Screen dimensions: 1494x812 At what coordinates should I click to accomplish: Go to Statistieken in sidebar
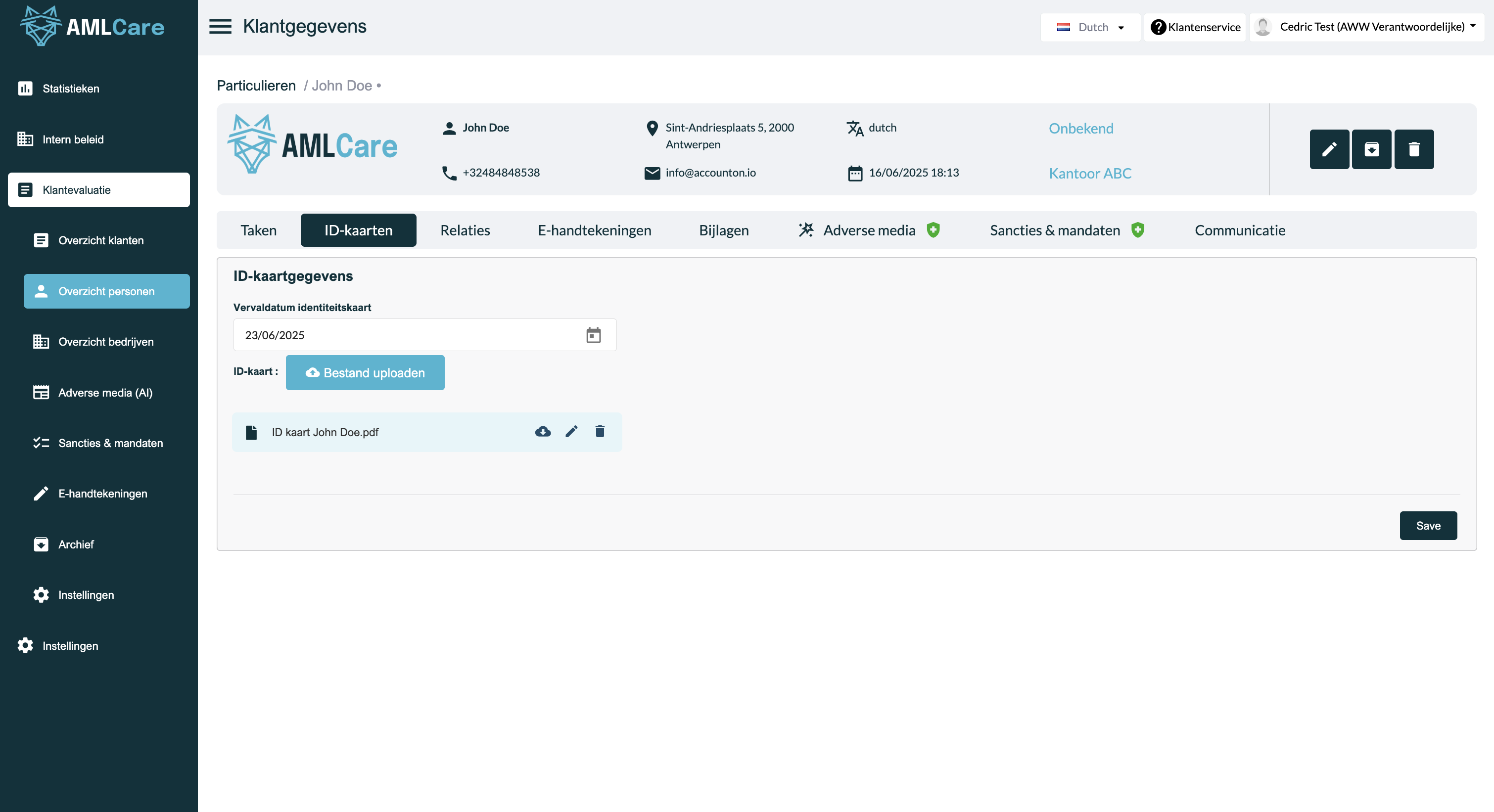click(98, 89)
